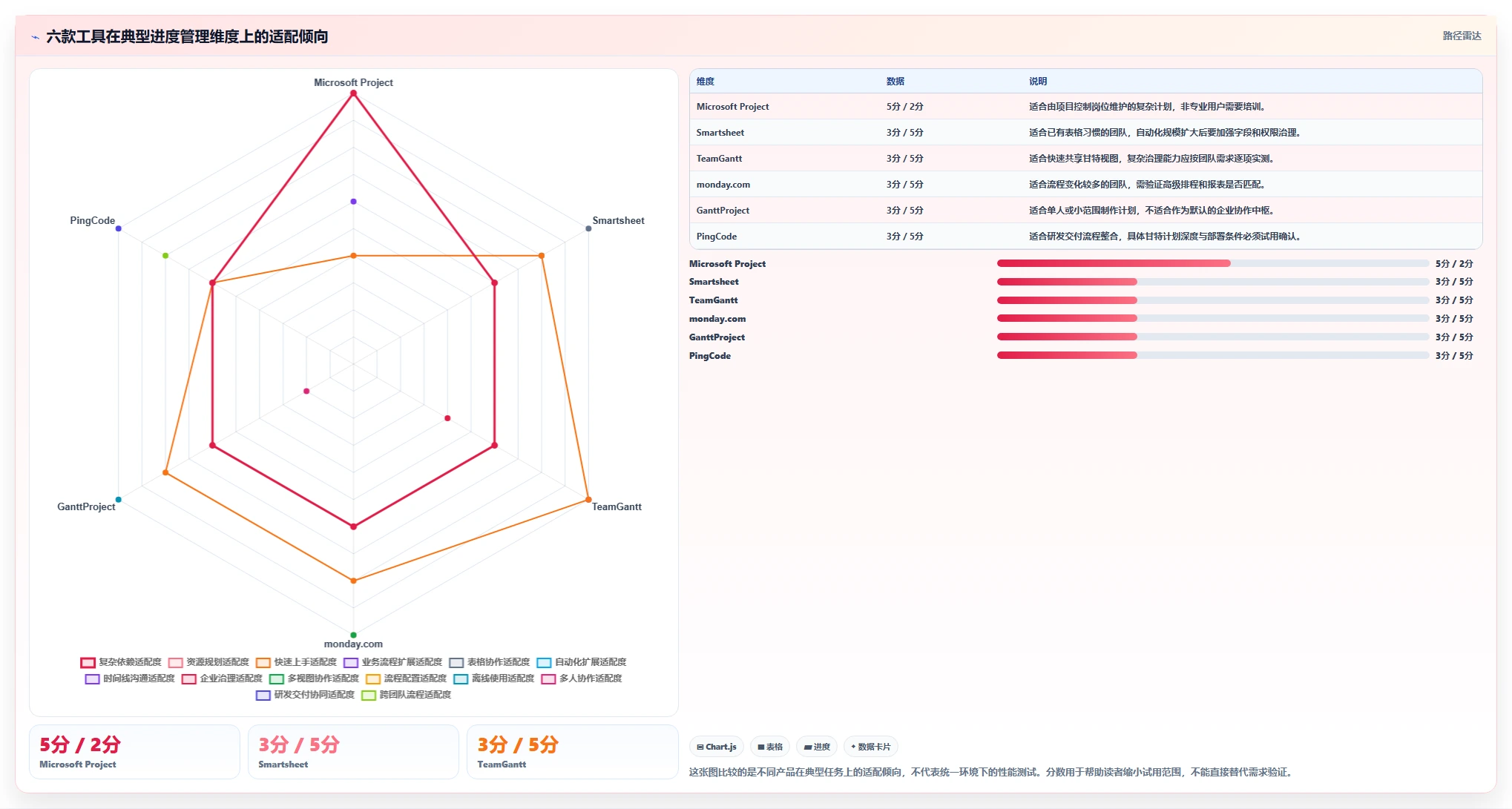Click the Microsoft Project progress bar
Screen dimensions: 1512x809
click(1212, 263)
